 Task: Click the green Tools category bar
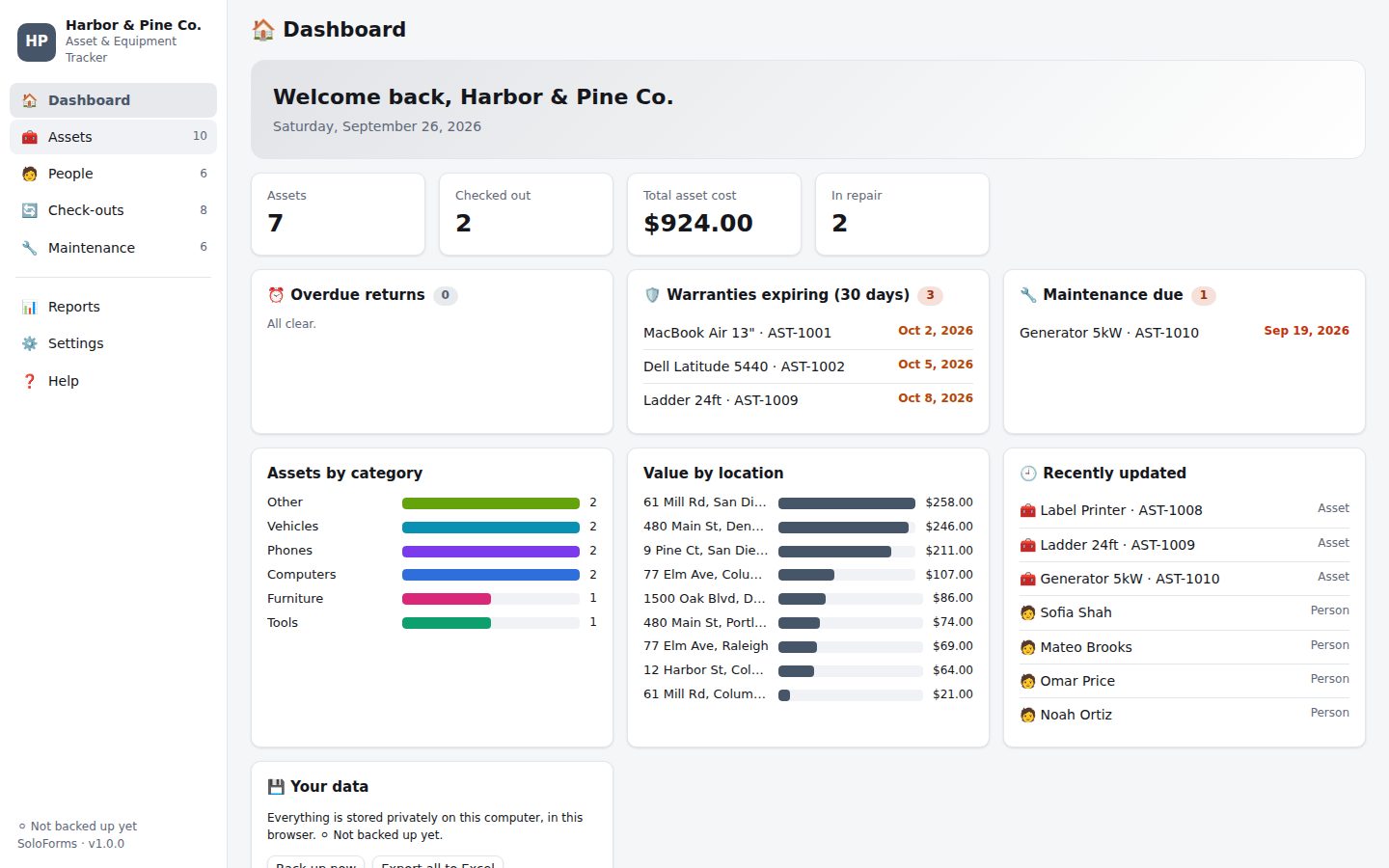[x=447, y=623]
